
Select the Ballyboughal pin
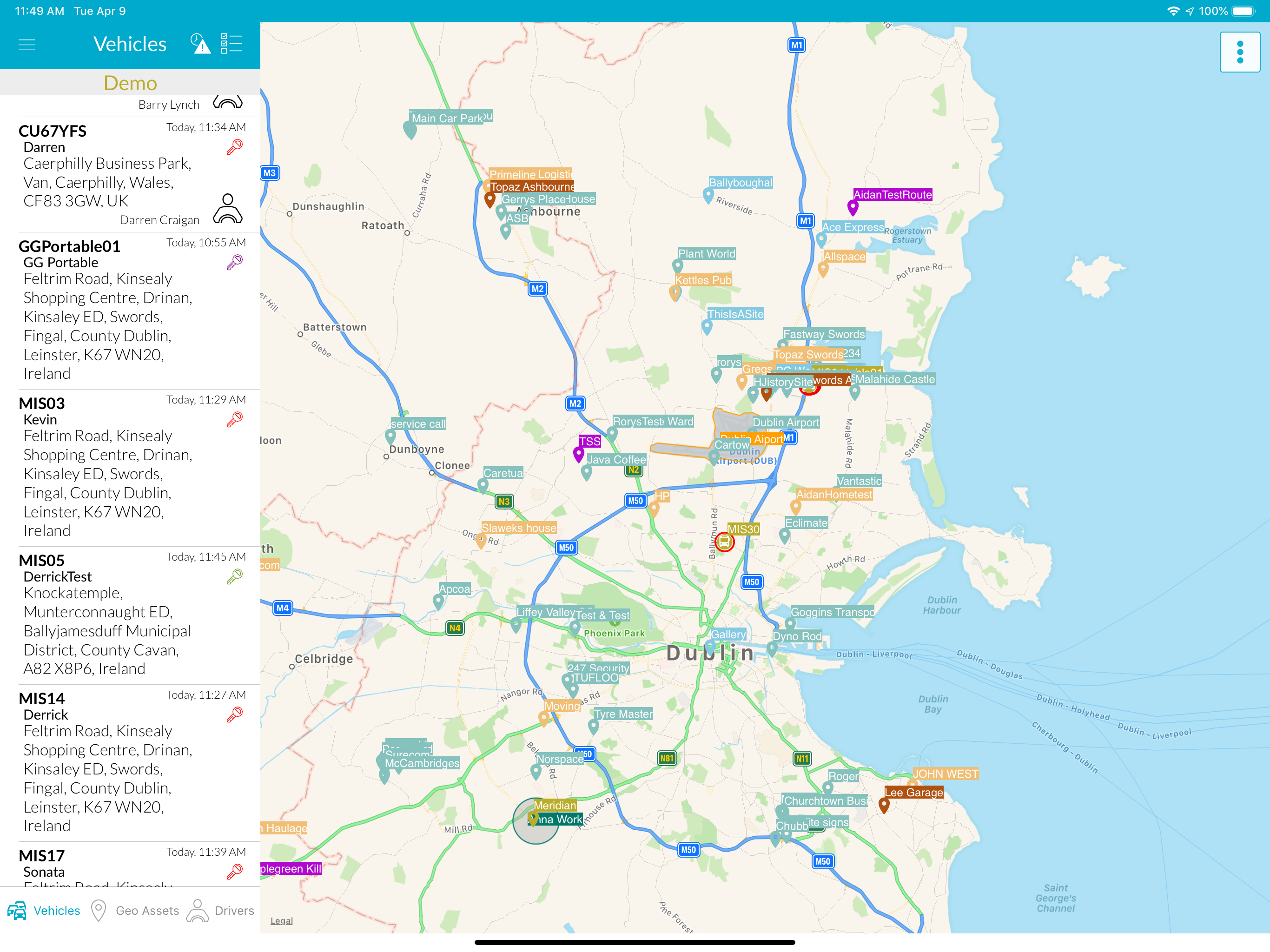[x=708, y=196]
